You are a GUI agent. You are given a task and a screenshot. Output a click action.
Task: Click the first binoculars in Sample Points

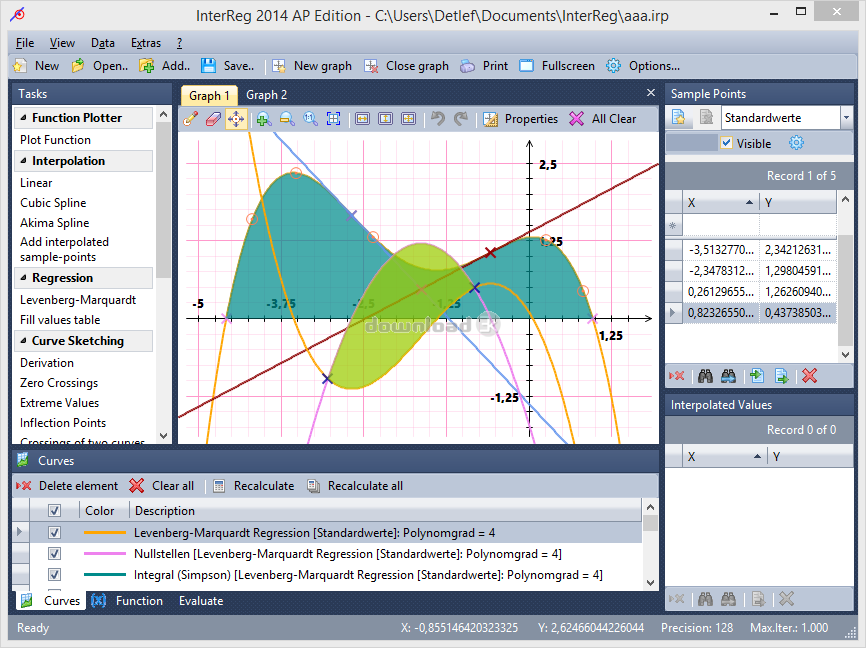tap(705, 376)
